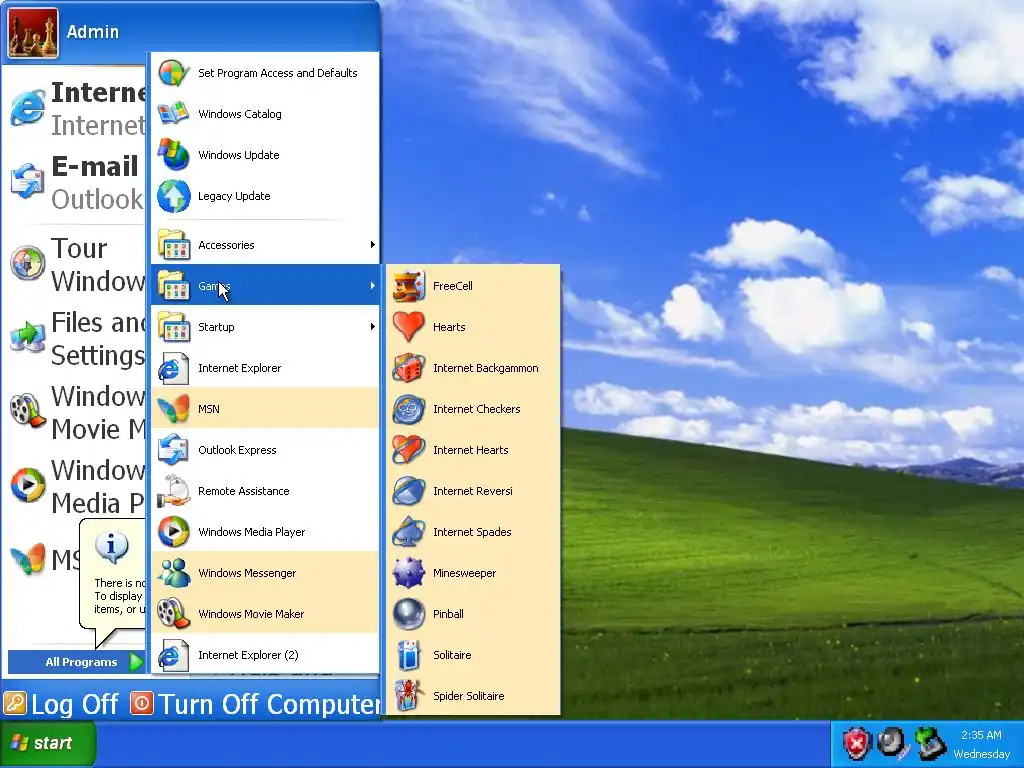Launch the Minesweeper mine icon
This screenshot has width=1024, height=768.
pos(409,573)
